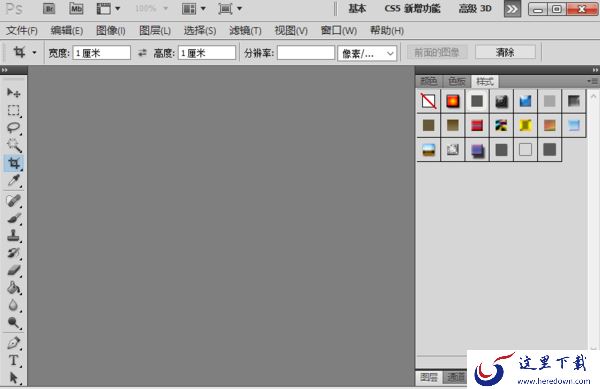Switch to the 色板 (Swatches) tab
600x389 pixels.
[x=457, y=81]
